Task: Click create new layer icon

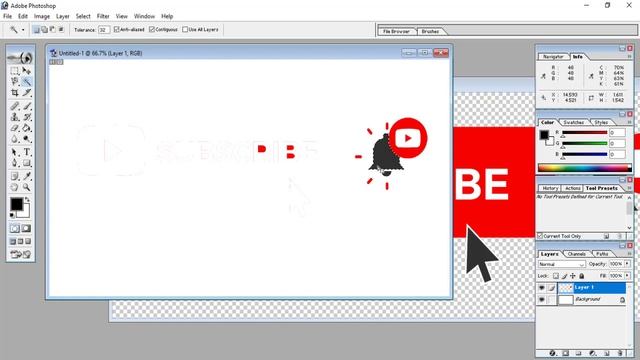Action: coord(607,353)
